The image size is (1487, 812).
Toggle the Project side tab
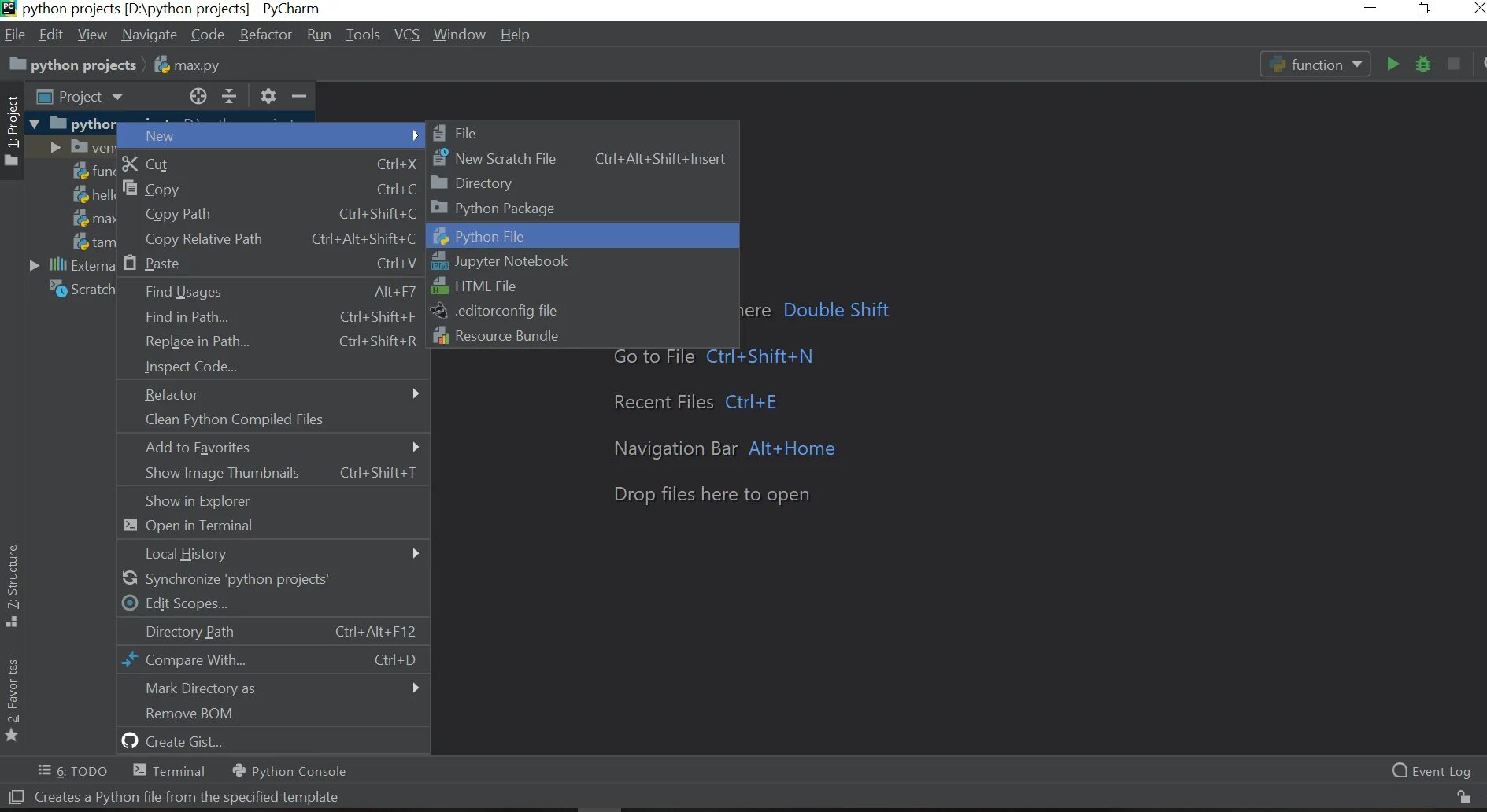tap(12, 131)
